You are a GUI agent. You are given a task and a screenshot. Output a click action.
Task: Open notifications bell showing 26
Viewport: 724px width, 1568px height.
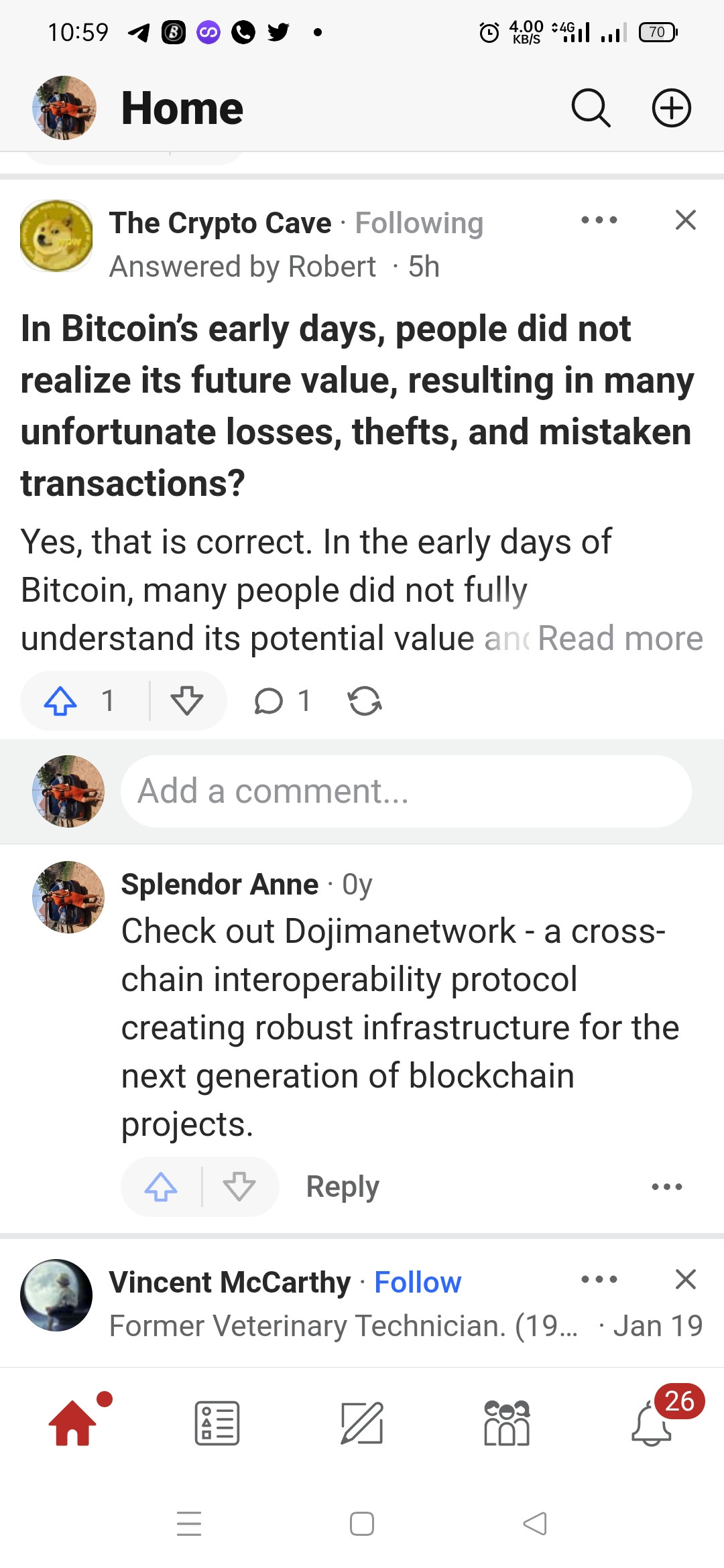tap(652, 1423)
